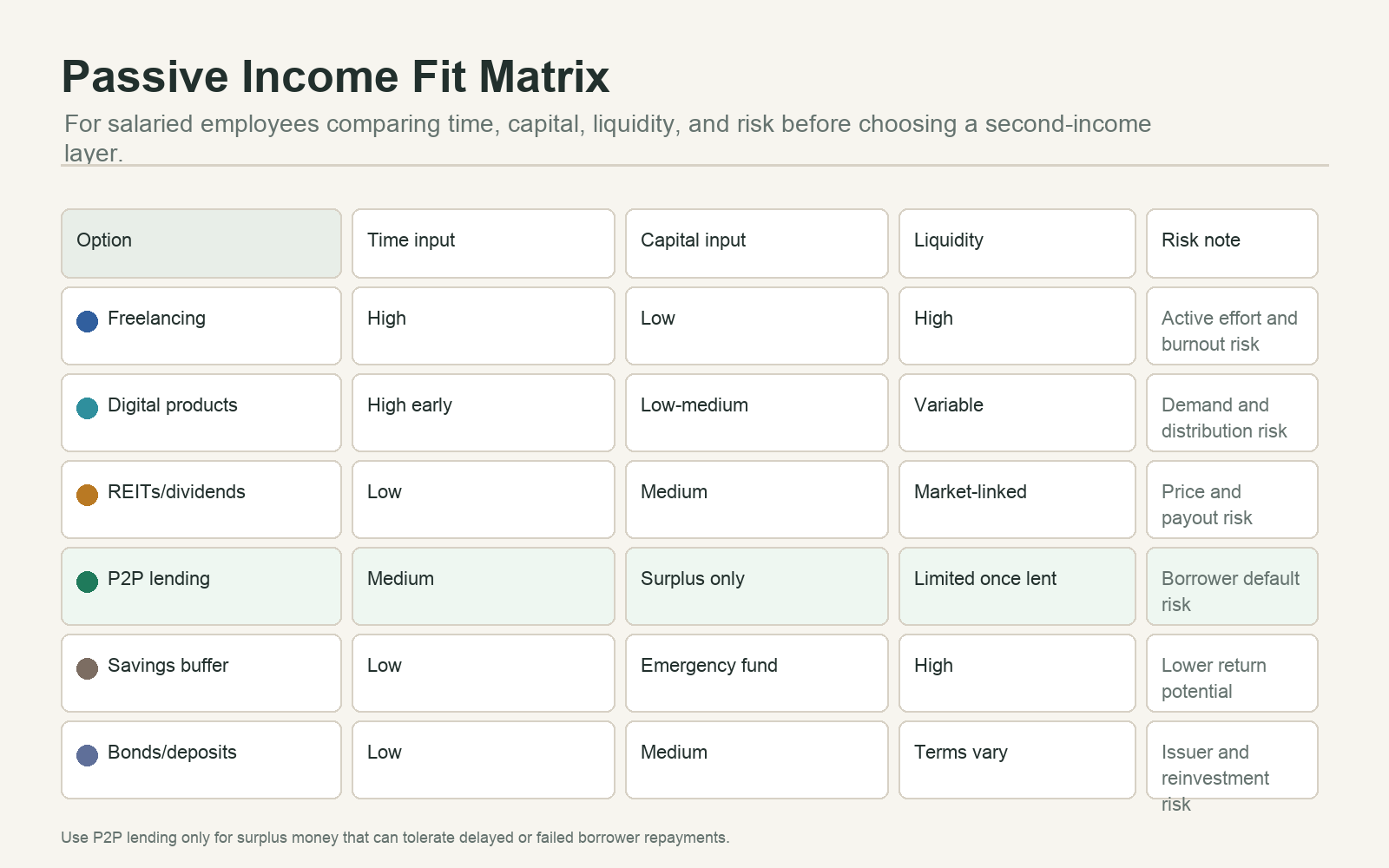Viewport: 1389px width, 868px height.
Task: Select the Liquidity column header
Action: [1017, 243]
